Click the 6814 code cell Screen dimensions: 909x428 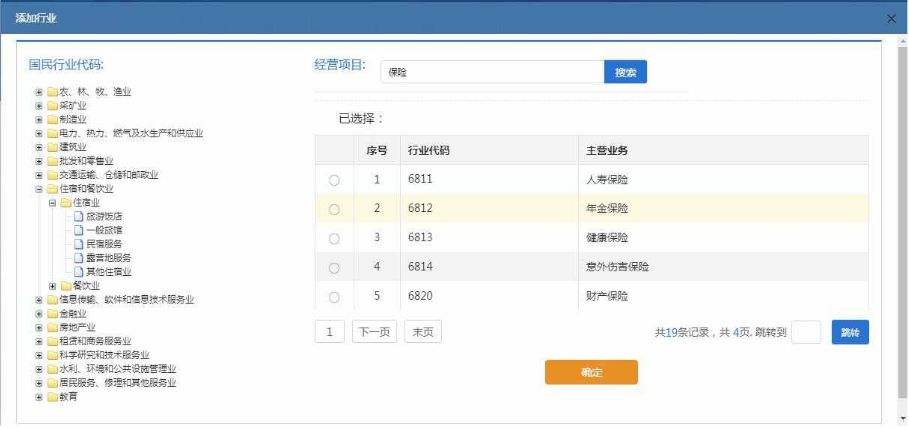pos(489,267)
